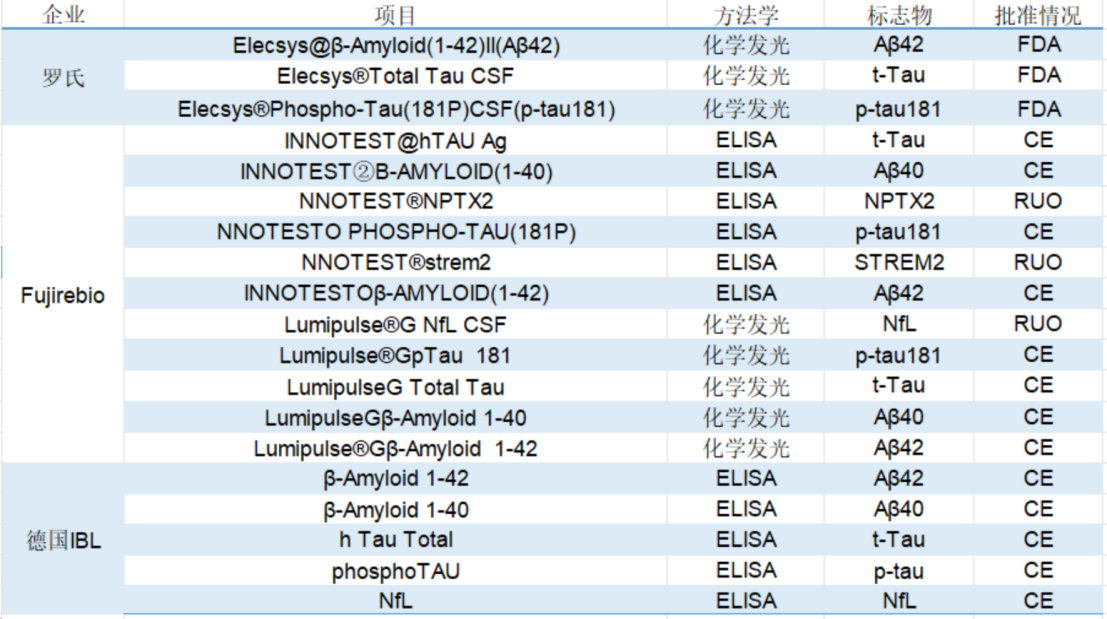Select CE approval in INNOTEST hTAU Ag row
Screen dimensions: 1107x619
point(1038,140)
